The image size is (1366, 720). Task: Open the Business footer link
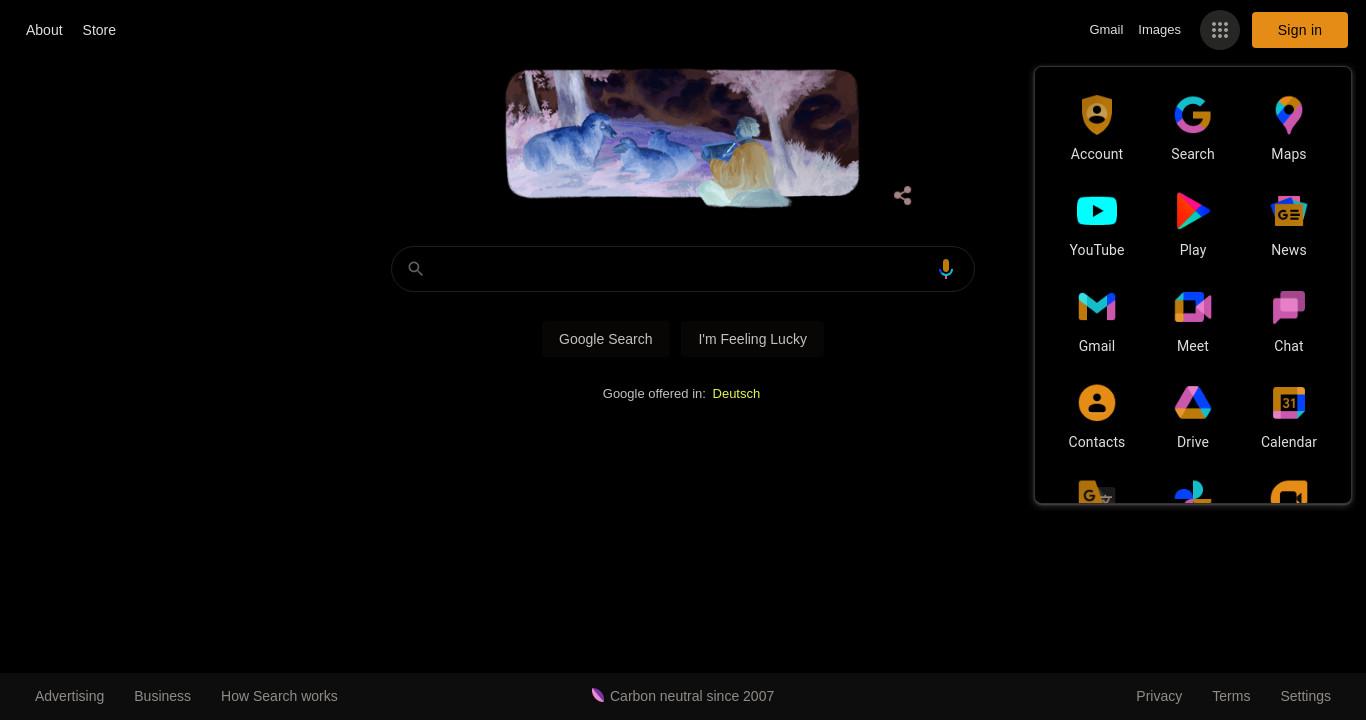162,696
